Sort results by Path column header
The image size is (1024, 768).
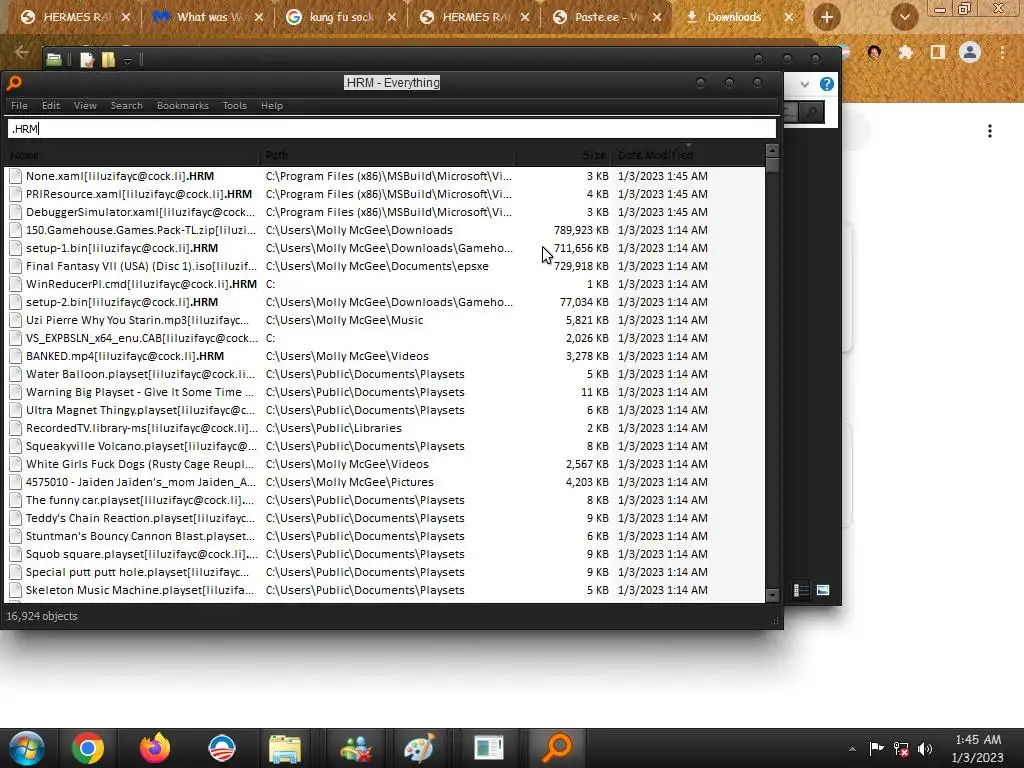tap(387, 155)
